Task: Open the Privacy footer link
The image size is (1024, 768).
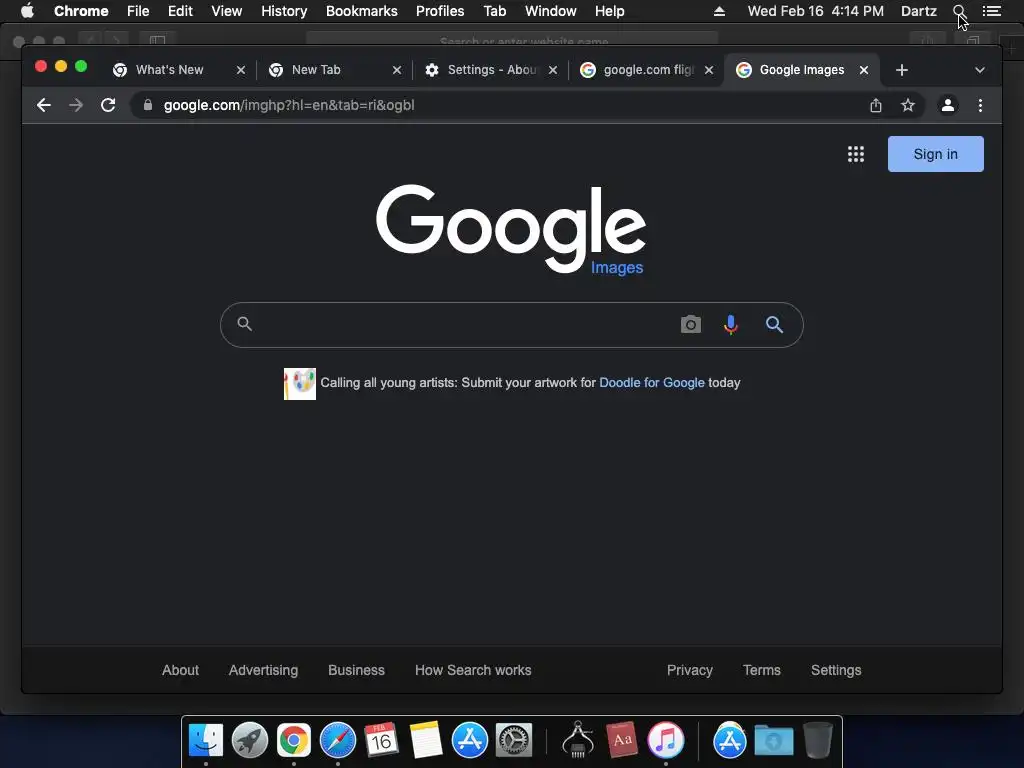Action: (x=690, y=670)
